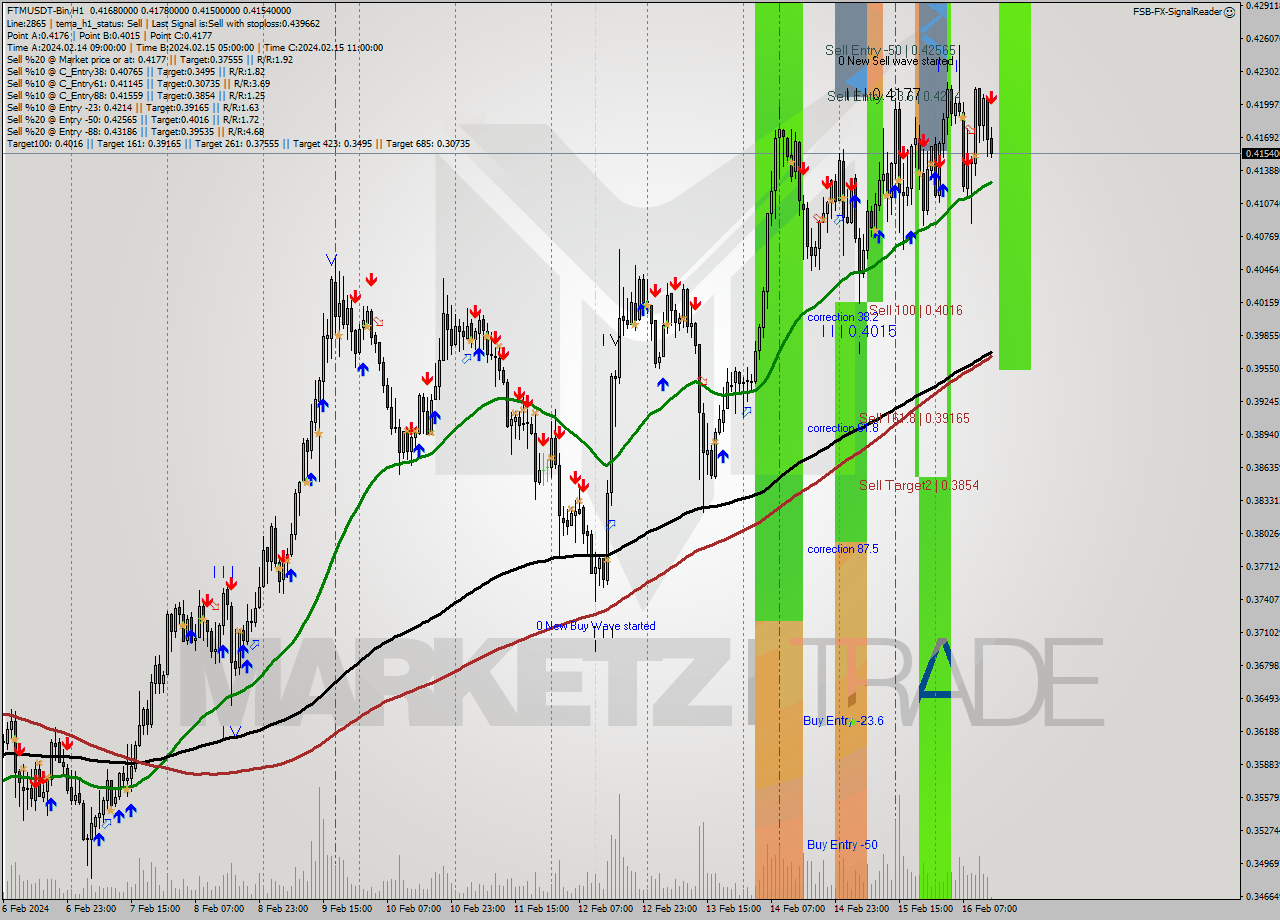The width and height of the screenshot is (1280, 920).
Task: Select the 'correction 61.8' label
Action: coord(843,428)
